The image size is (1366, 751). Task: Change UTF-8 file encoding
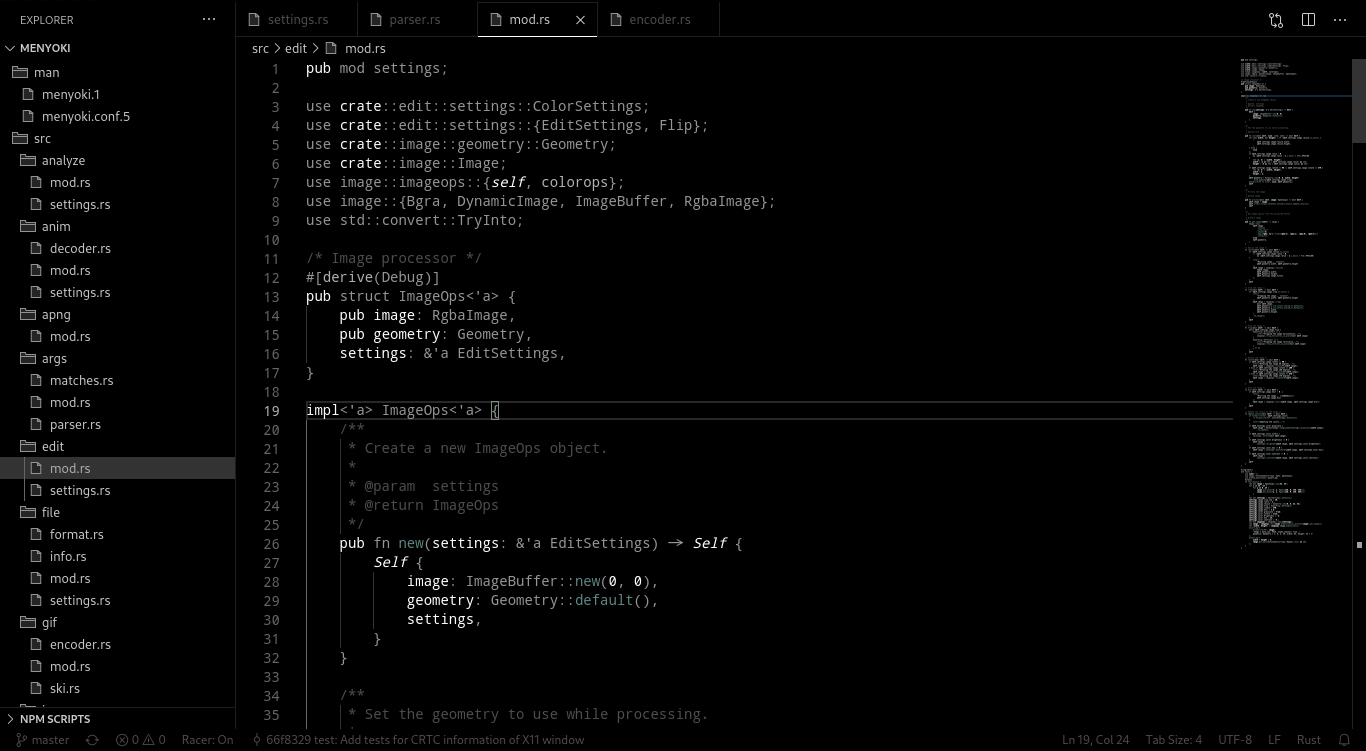pos(1235,740)
